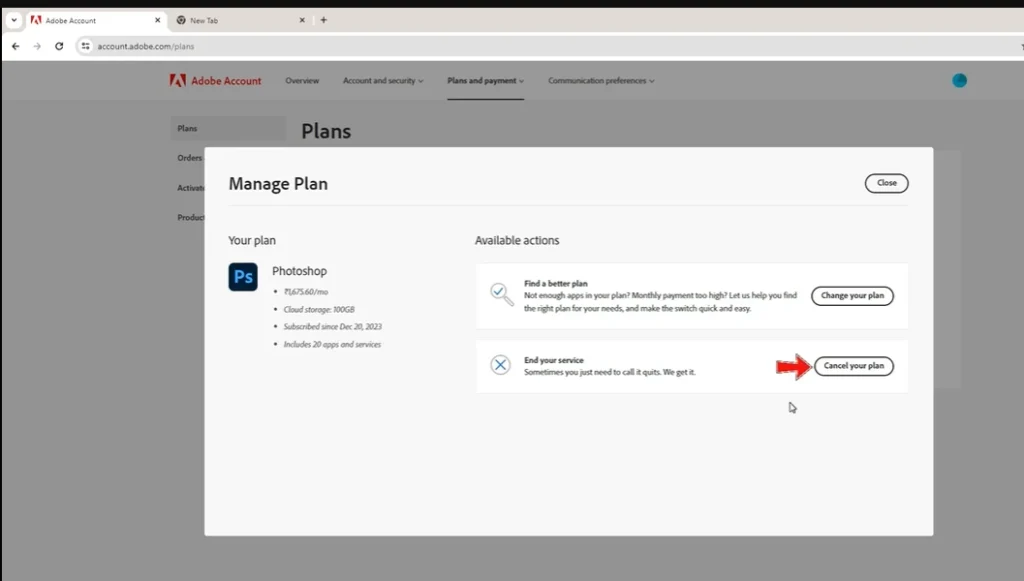
Task: Close the Manage Plan dialog
Action: click(886, 183)
